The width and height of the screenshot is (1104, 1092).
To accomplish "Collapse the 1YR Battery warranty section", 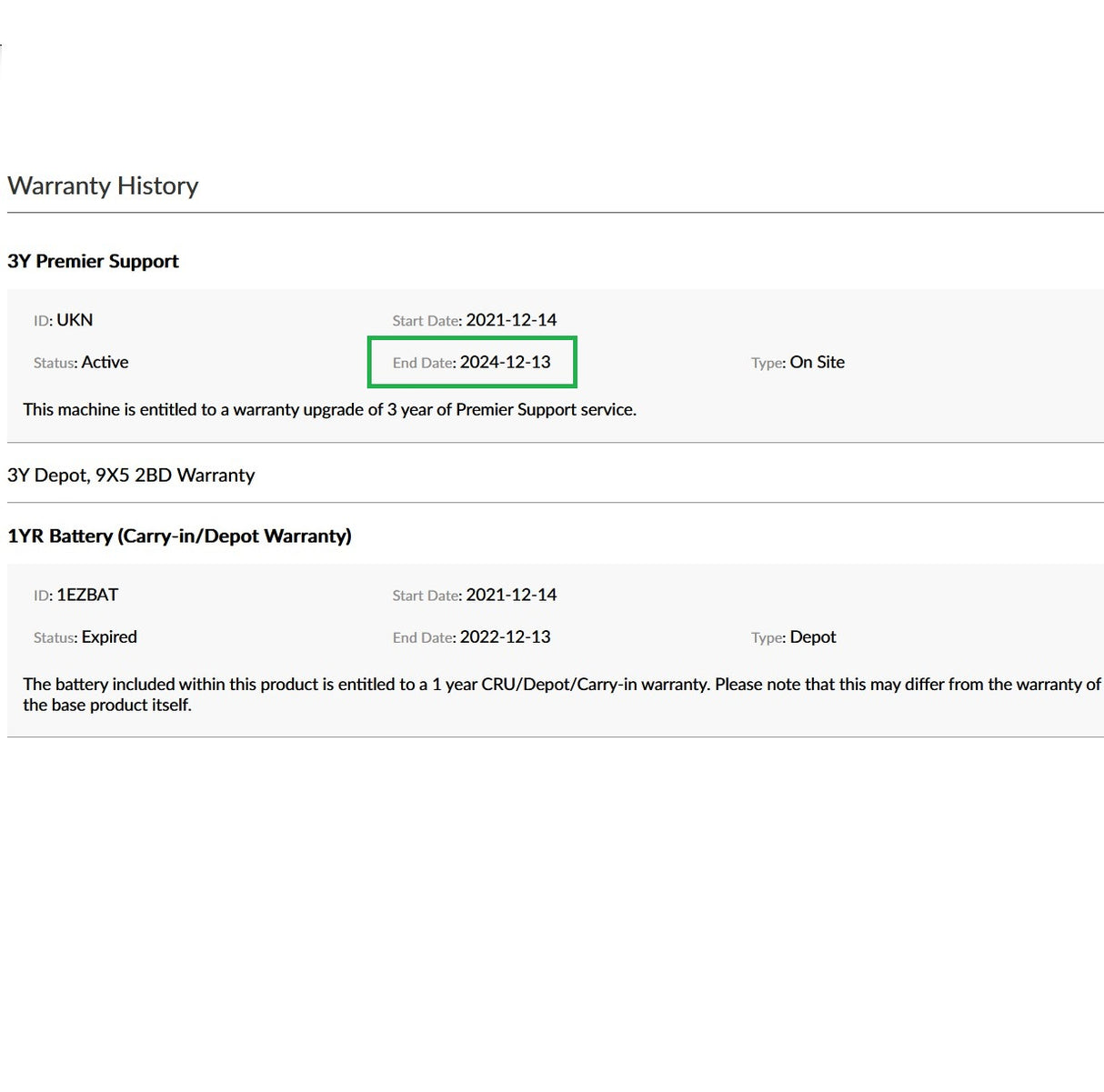I will [x=179, y=536].
